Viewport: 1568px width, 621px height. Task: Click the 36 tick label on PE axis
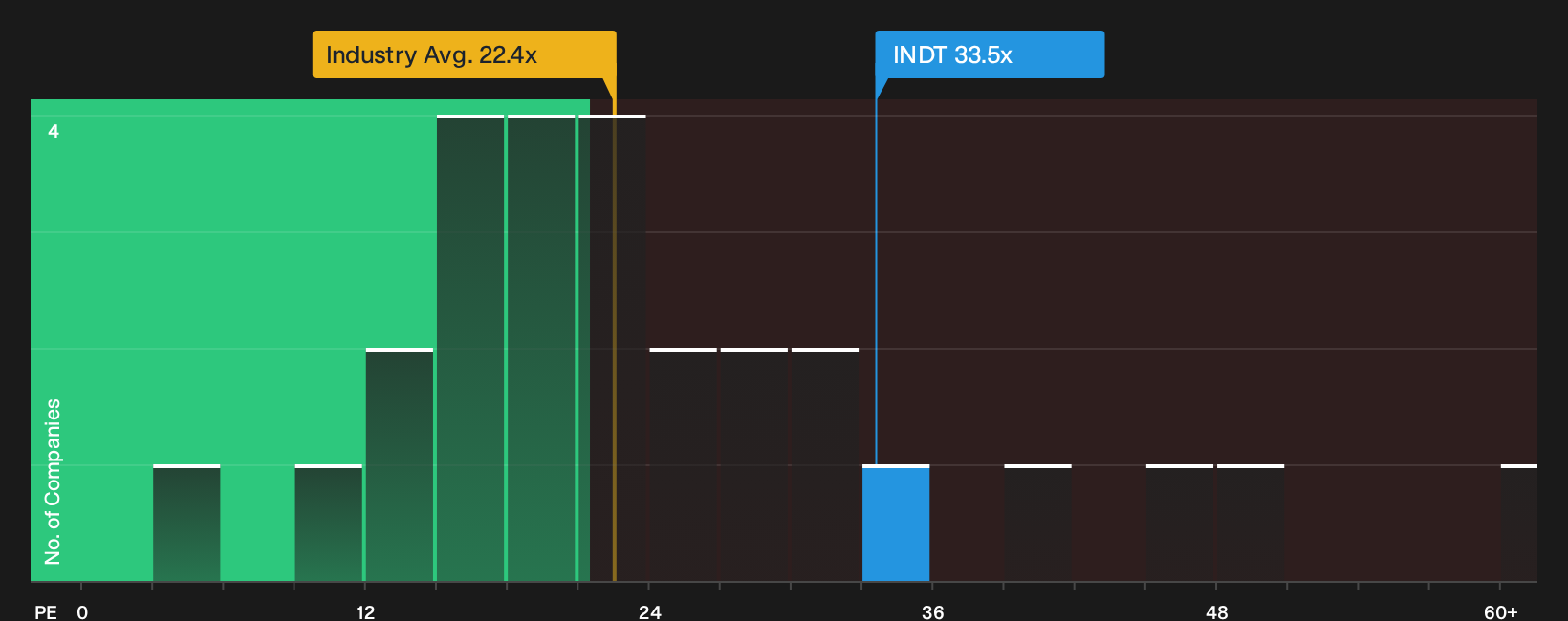coord(932,611)
